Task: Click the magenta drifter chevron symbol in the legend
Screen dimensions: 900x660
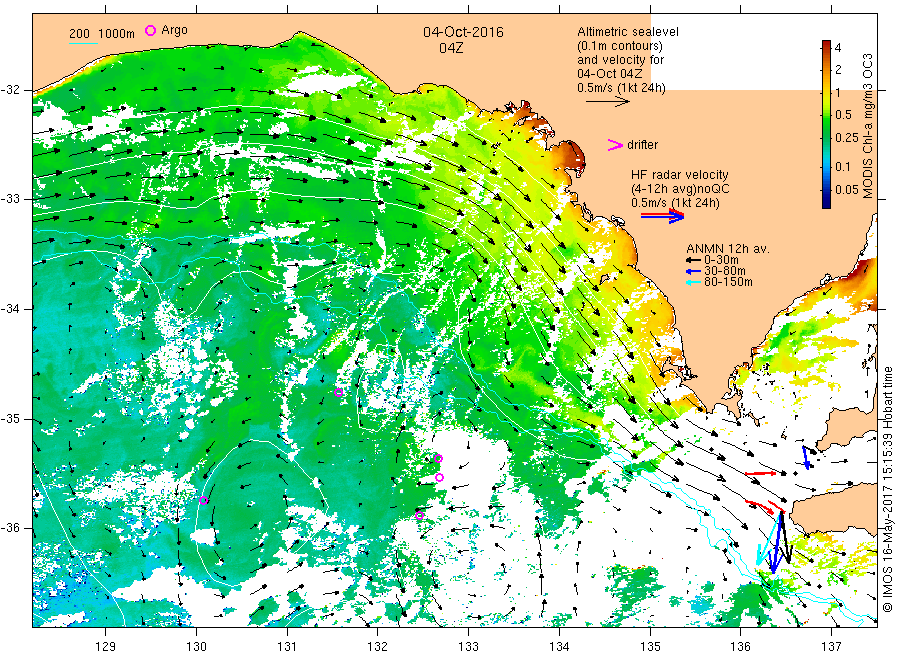Action: pos(615,145)
